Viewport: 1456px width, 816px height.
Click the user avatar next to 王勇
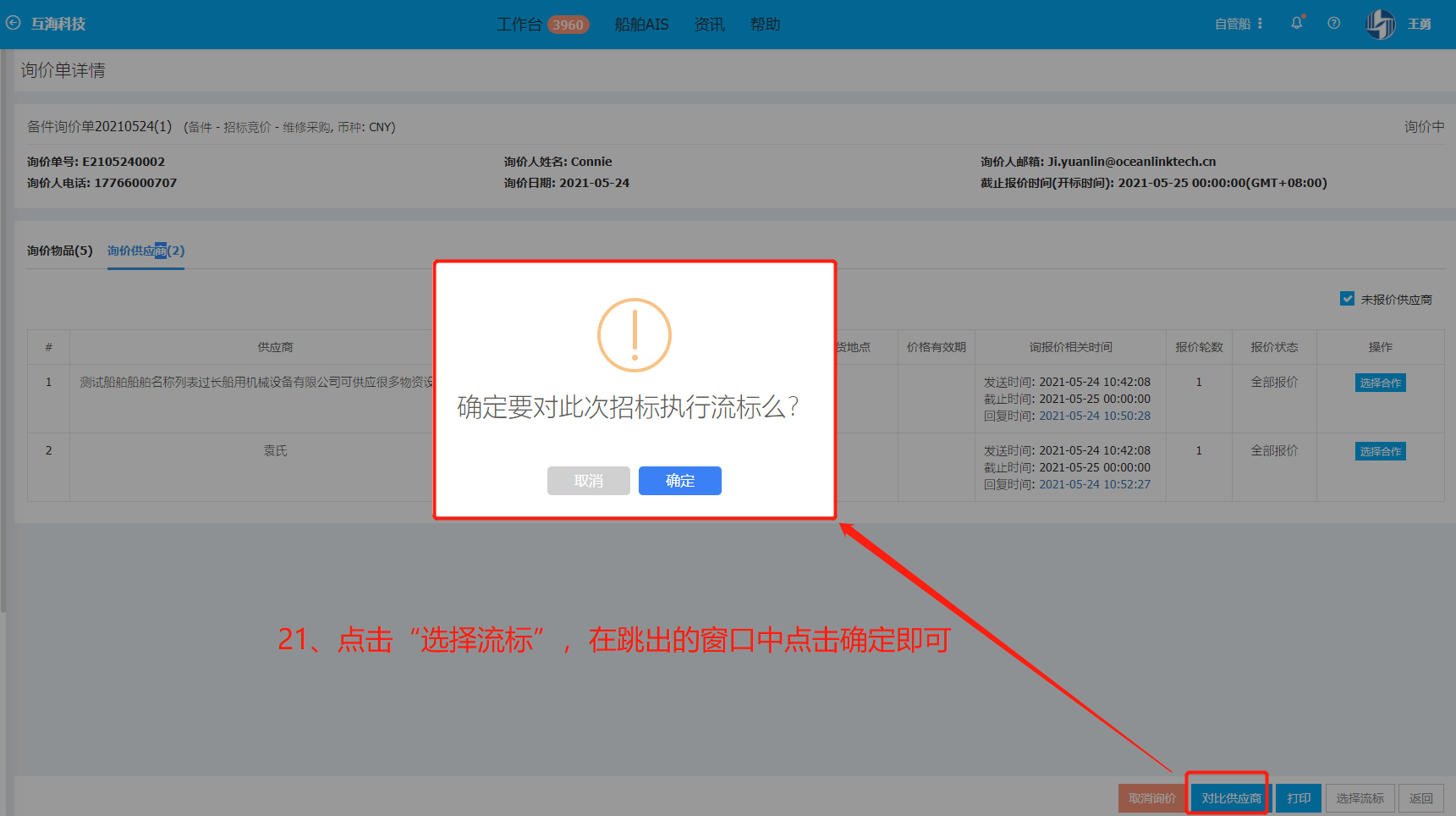coord(1381,24)
